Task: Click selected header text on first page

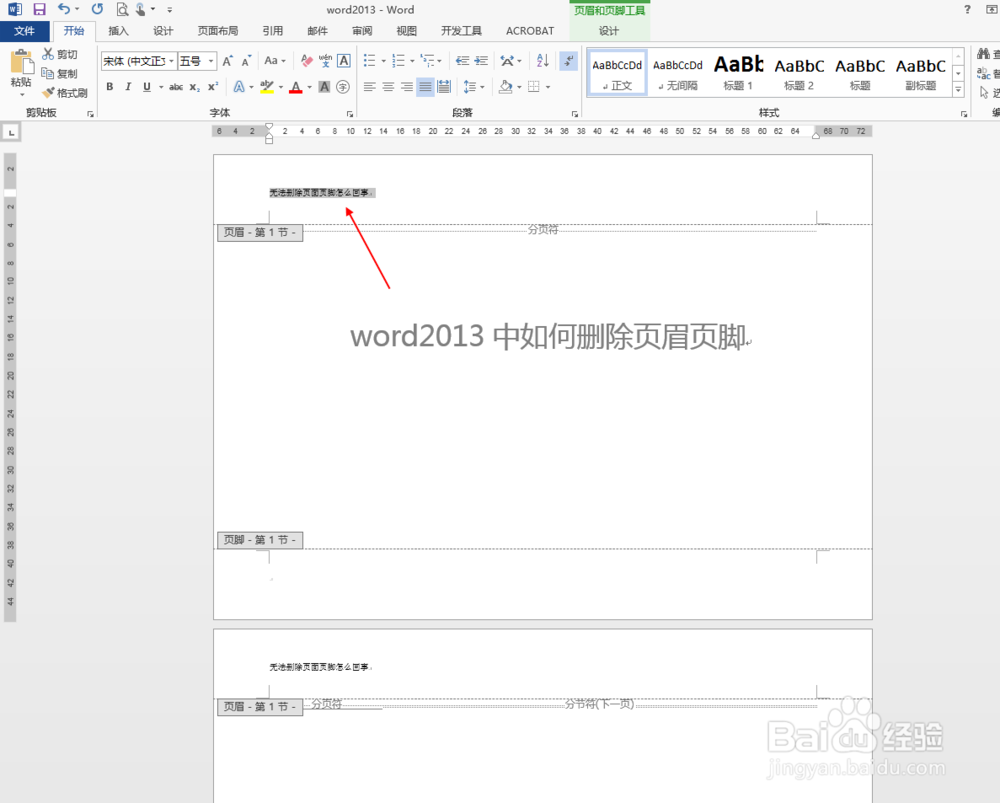Action: (x=322, y=193)
